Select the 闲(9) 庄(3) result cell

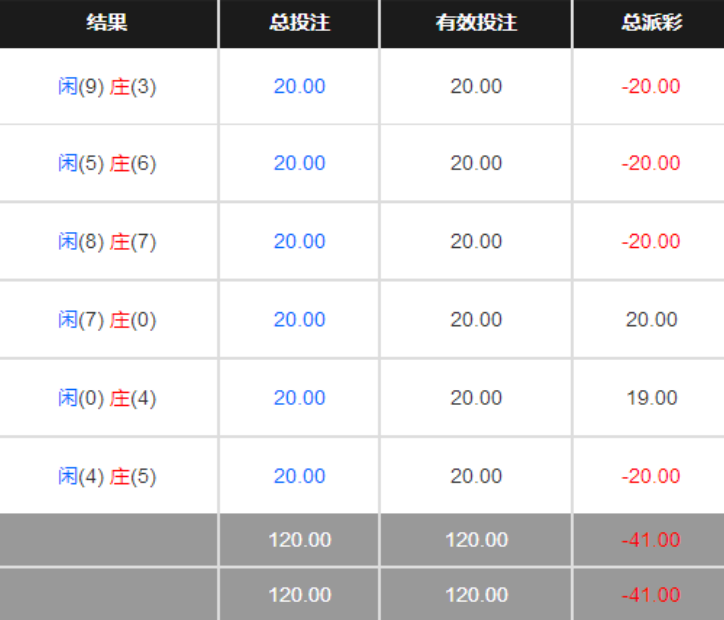pyautogui.click(x=107, y=86)
